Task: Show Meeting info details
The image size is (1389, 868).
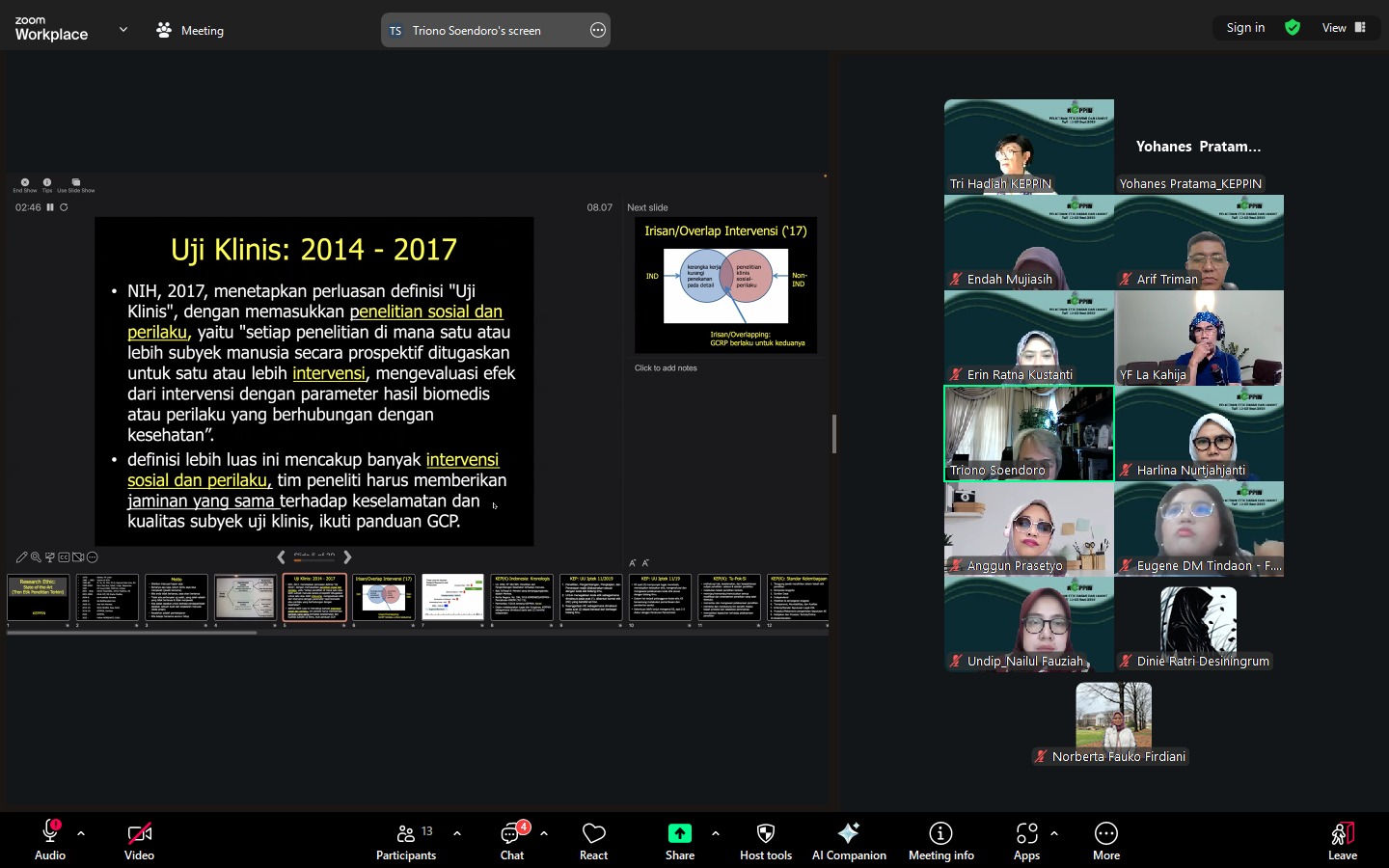Action: point(940,839)
